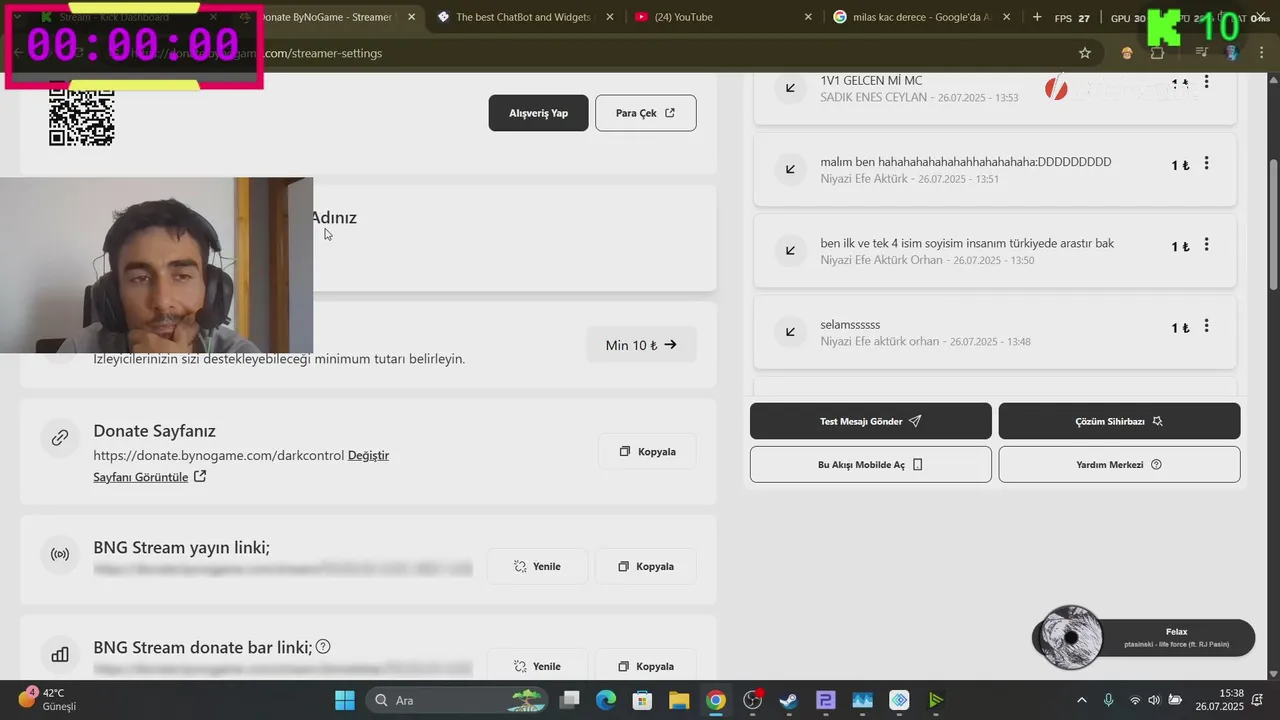Close the 'milas kac derece' Google tab
Viewport: 1280px width, 720px height.
pyautogui.click(x=1006, y=17)
